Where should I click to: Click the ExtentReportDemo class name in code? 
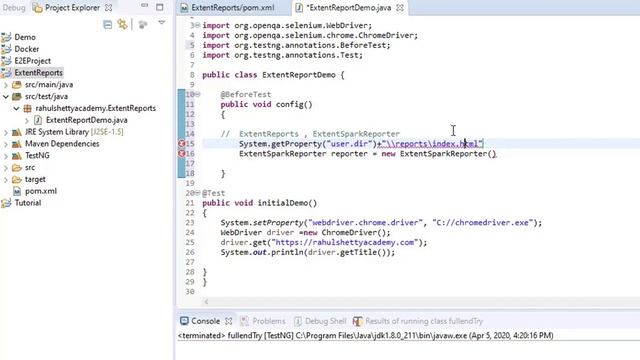299,75
